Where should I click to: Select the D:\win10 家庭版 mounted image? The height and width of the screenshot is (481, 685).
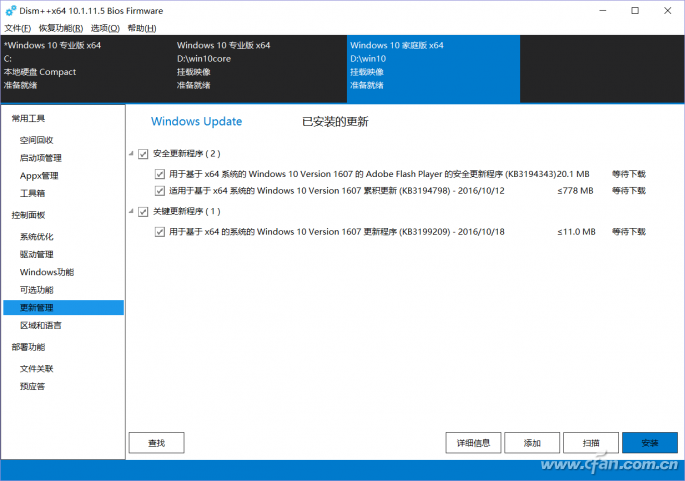[x=433, y=69]
